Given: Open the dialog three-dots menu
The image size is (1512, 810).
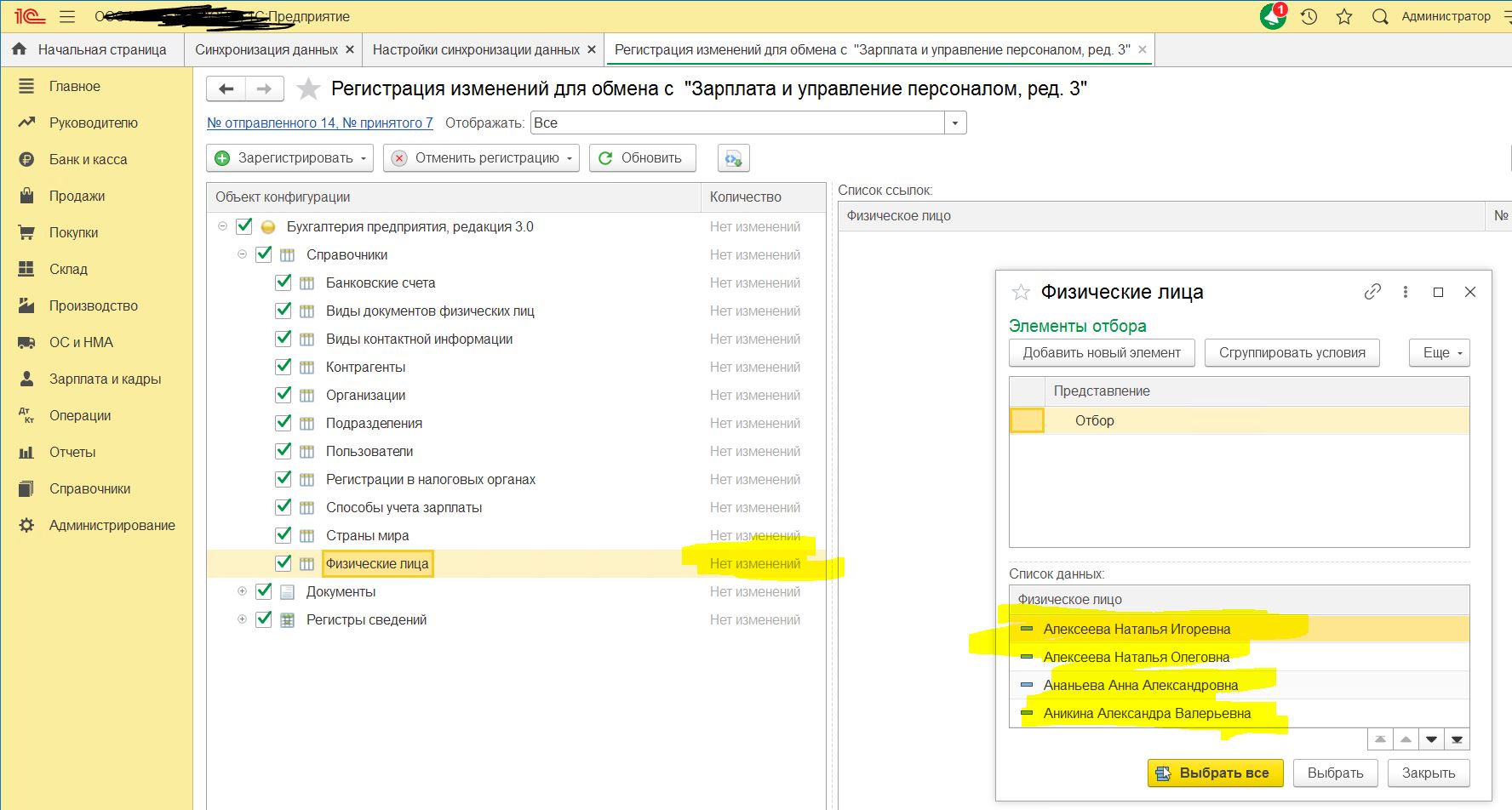Looking at the screenshot, I should pos(1406,292).
